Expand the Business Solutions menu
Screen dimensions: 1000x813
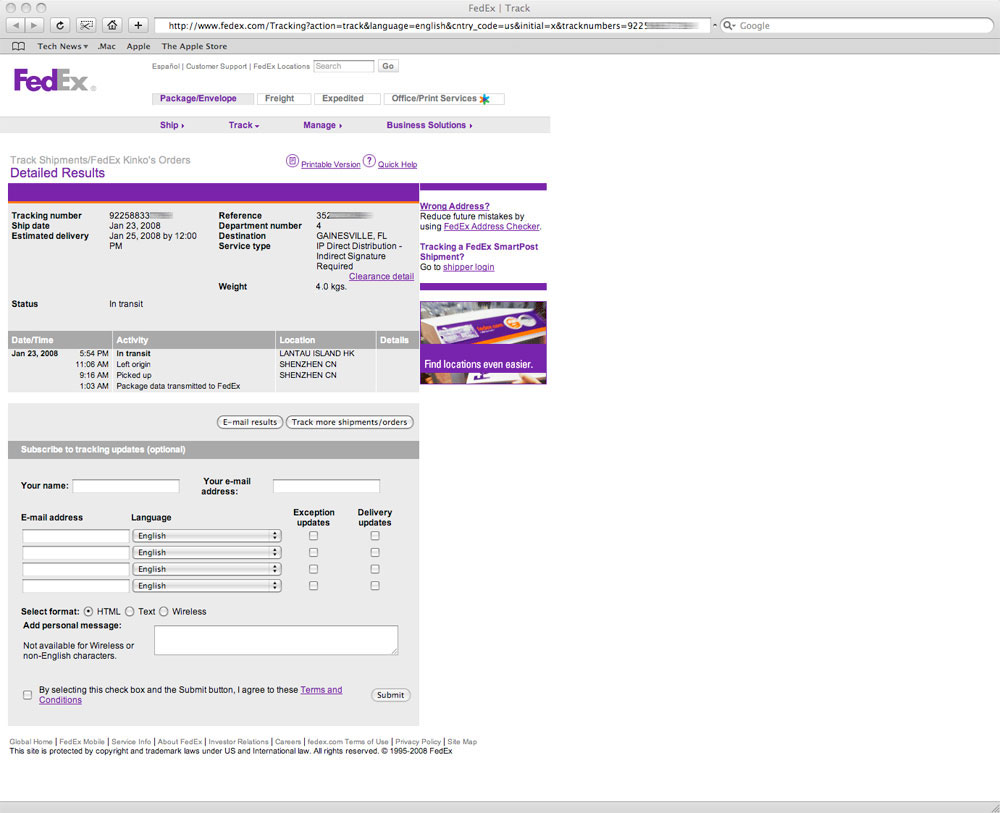pos(429,125)
